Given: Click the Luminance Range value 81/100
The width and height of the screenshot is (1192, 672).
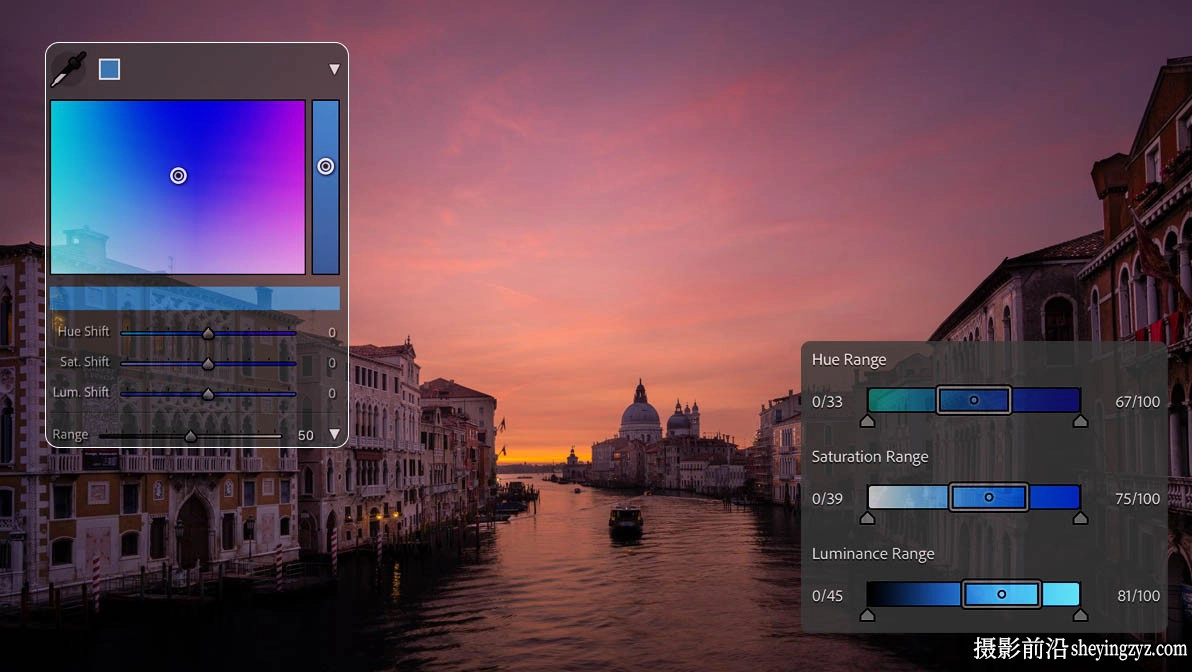Looking at the screenshot, I should point(1138,596).
